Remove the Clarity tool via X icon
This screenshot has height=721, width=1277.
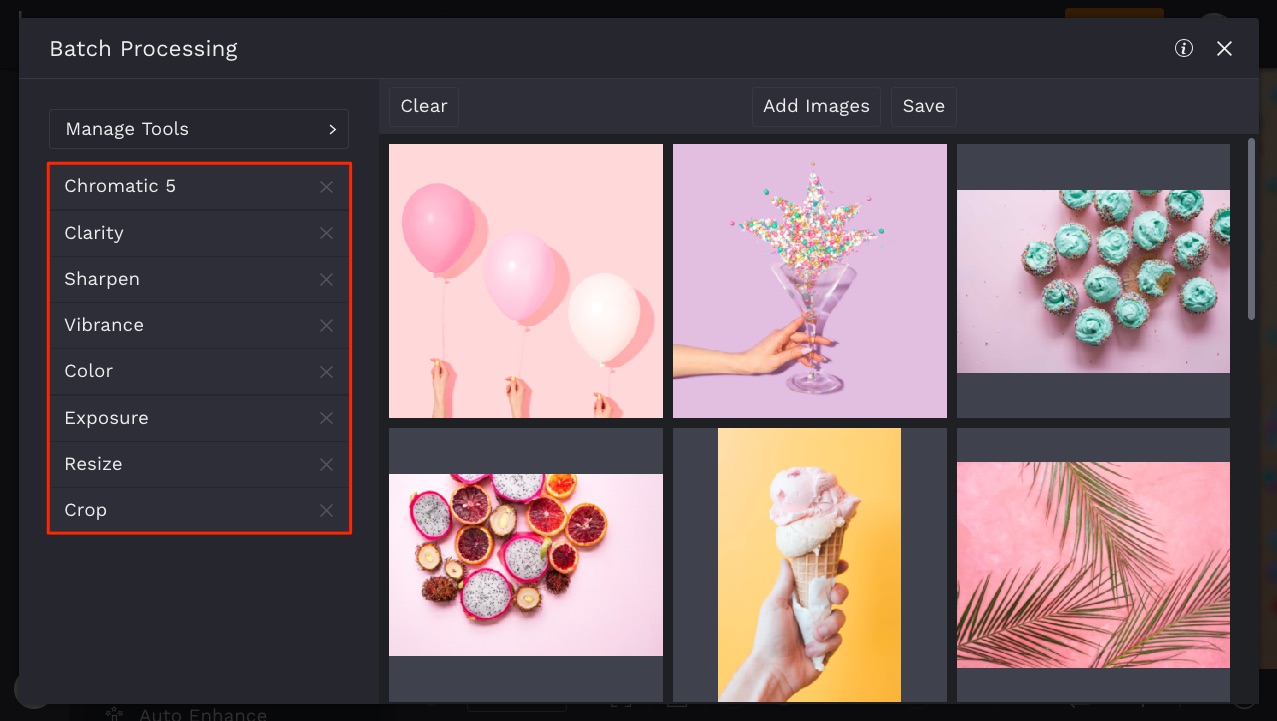[x=326, y=233]
